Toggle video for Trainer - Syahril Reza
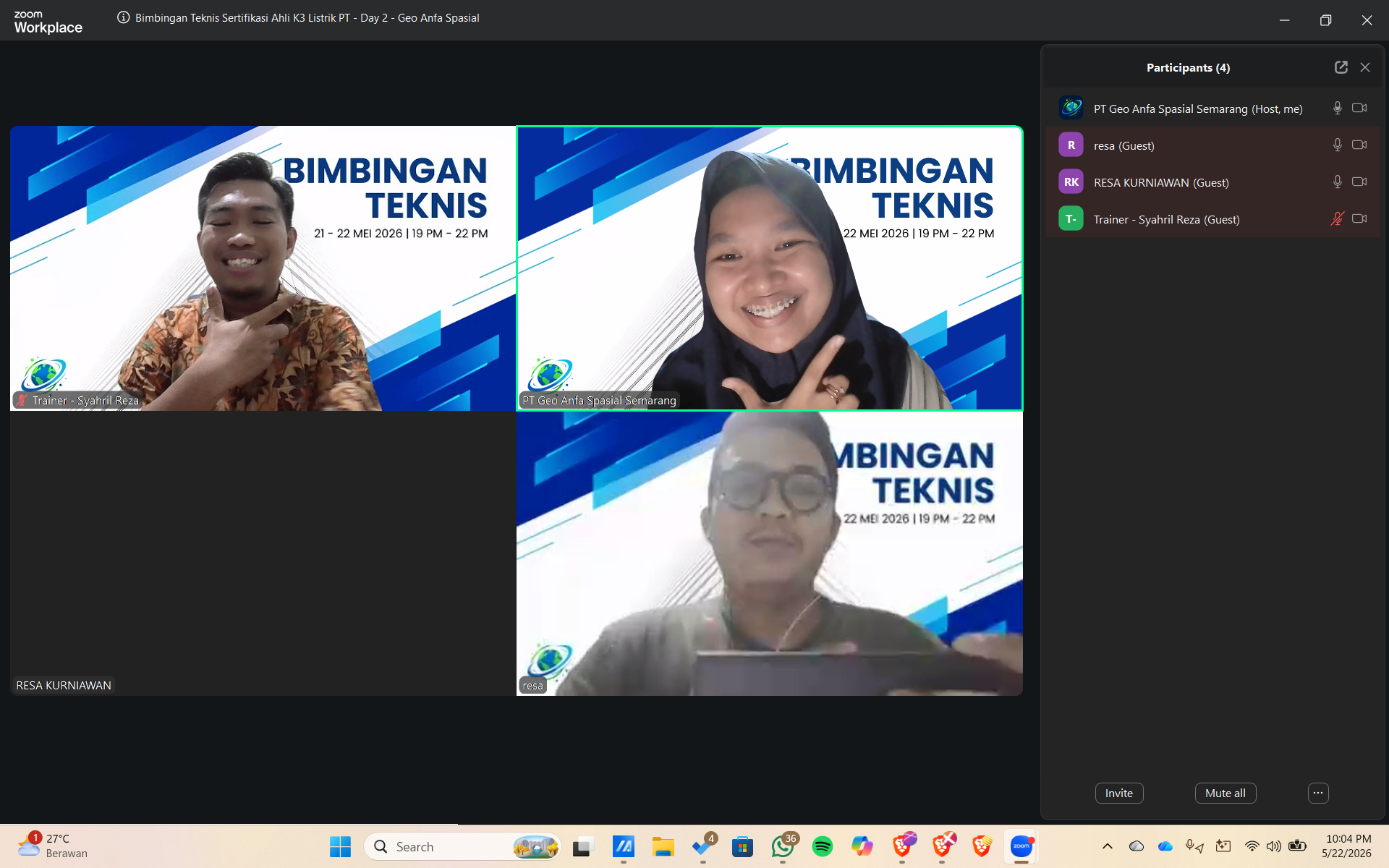 (1359, 218)
